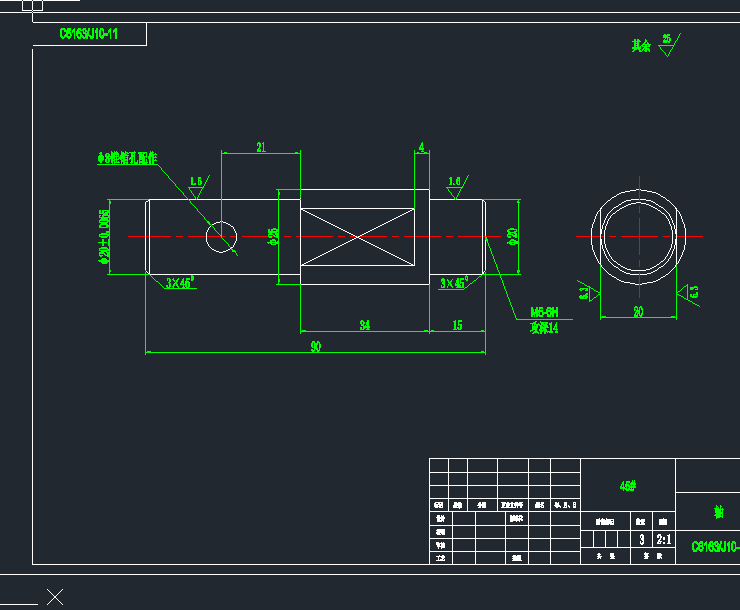Select the drawing number C6163XJ10-11 label
Image resolution: width=740 pixels, height=610 pixels.
click(89, 34)
